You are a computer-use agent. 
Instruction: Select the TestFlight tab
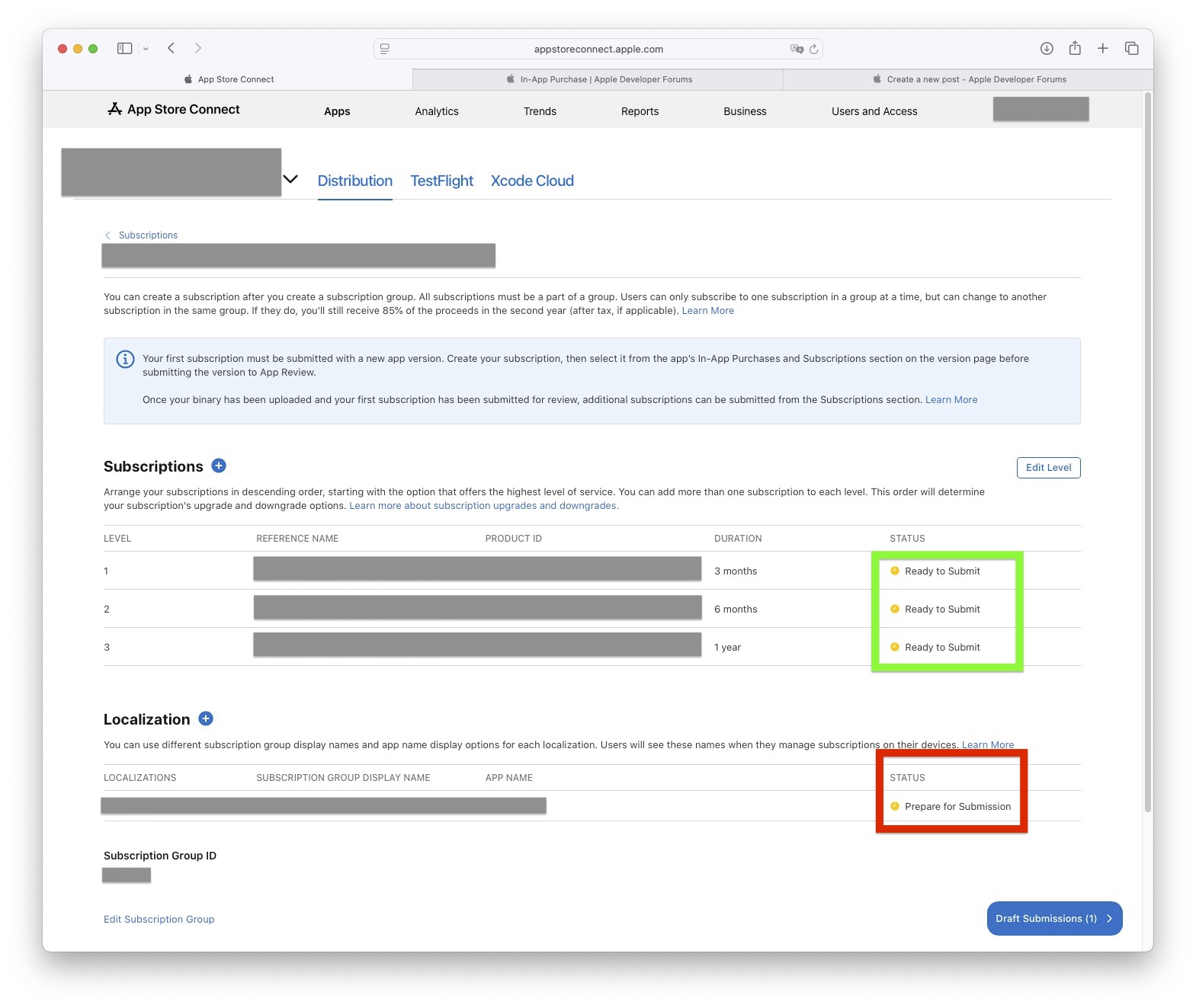pos(442,181)
